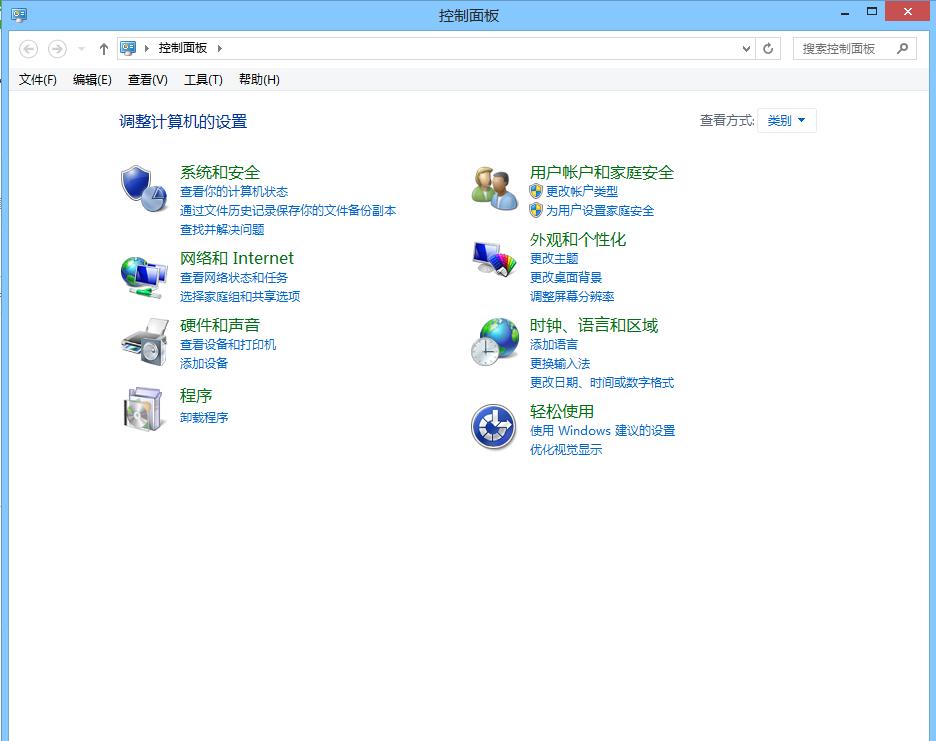Click the 卸载程序 link
The image size is (936, 741).
[x=204, y=417]
